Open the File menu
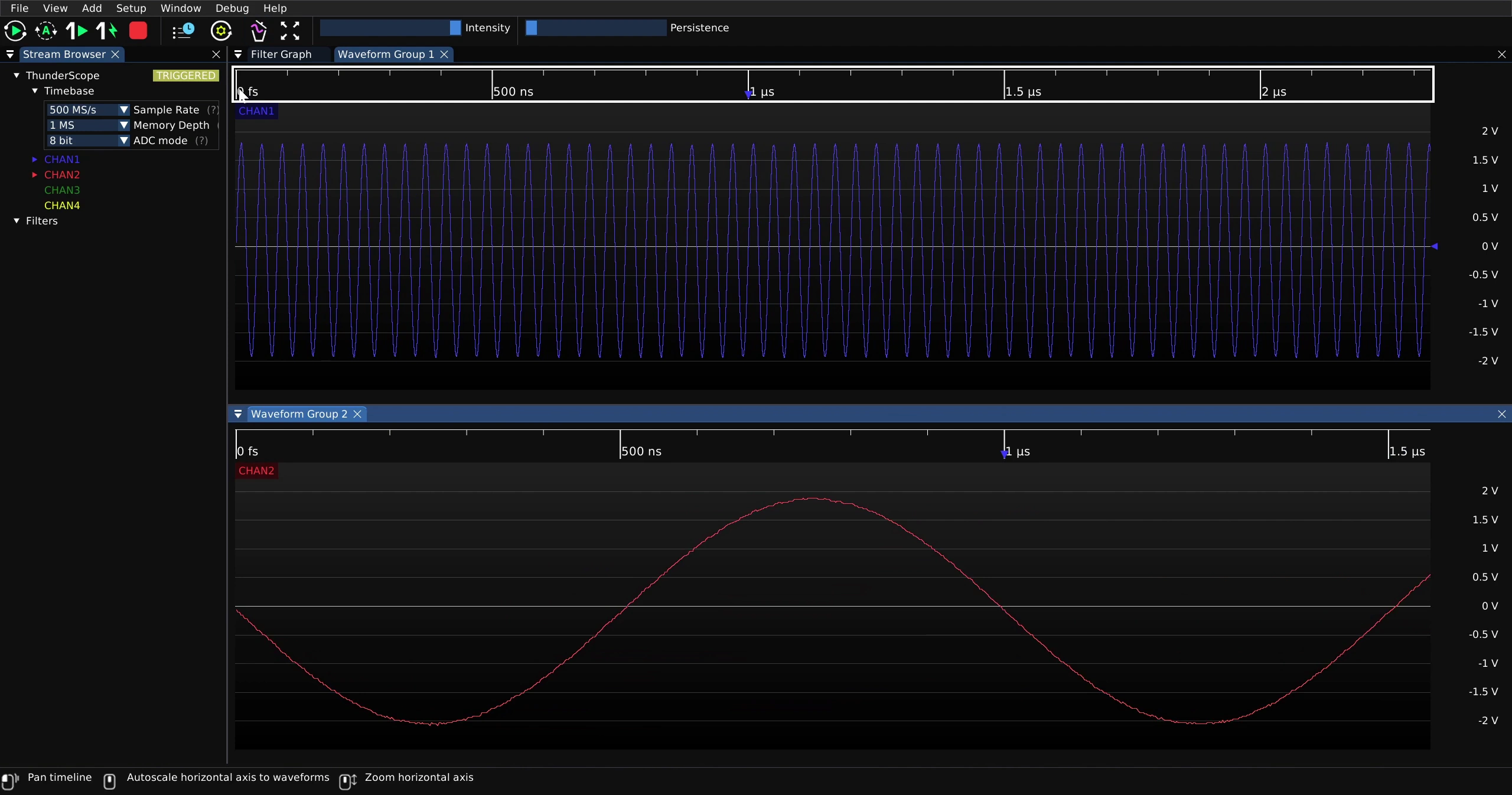Image resolution: width=1512 pixels, height=795 pixels. point(19,8)
